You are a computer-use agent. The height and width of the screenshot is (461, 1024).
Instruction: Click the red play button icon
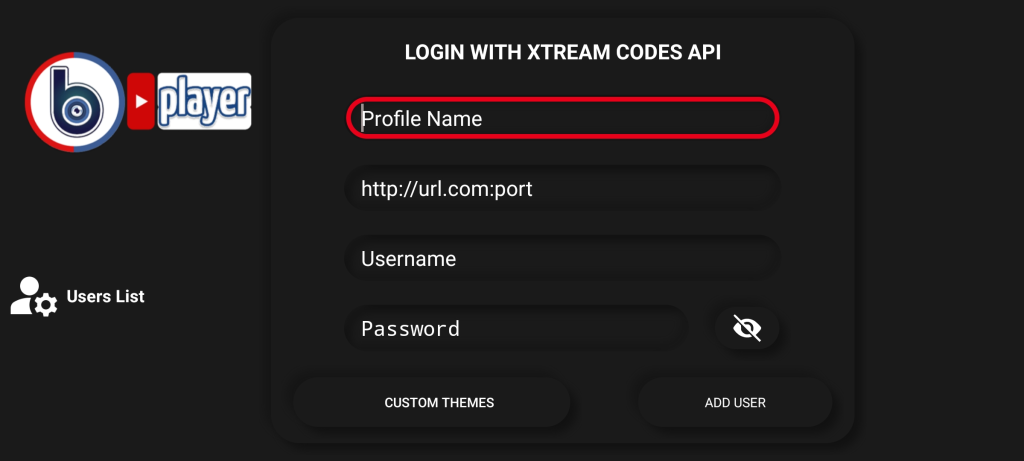tap(141, 101)
